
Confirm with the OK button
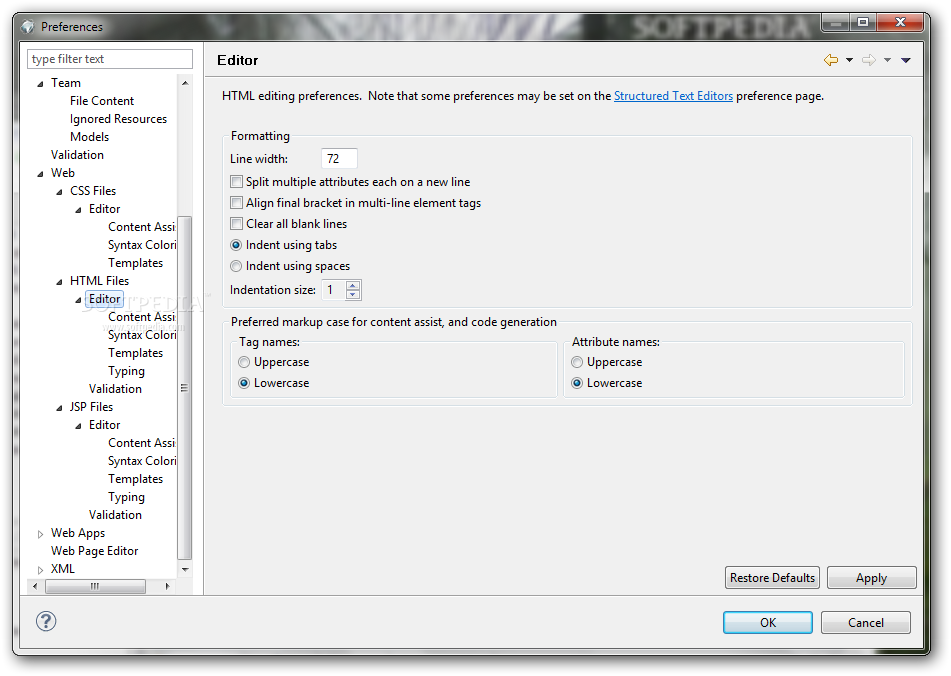click(x=768, y=623)
